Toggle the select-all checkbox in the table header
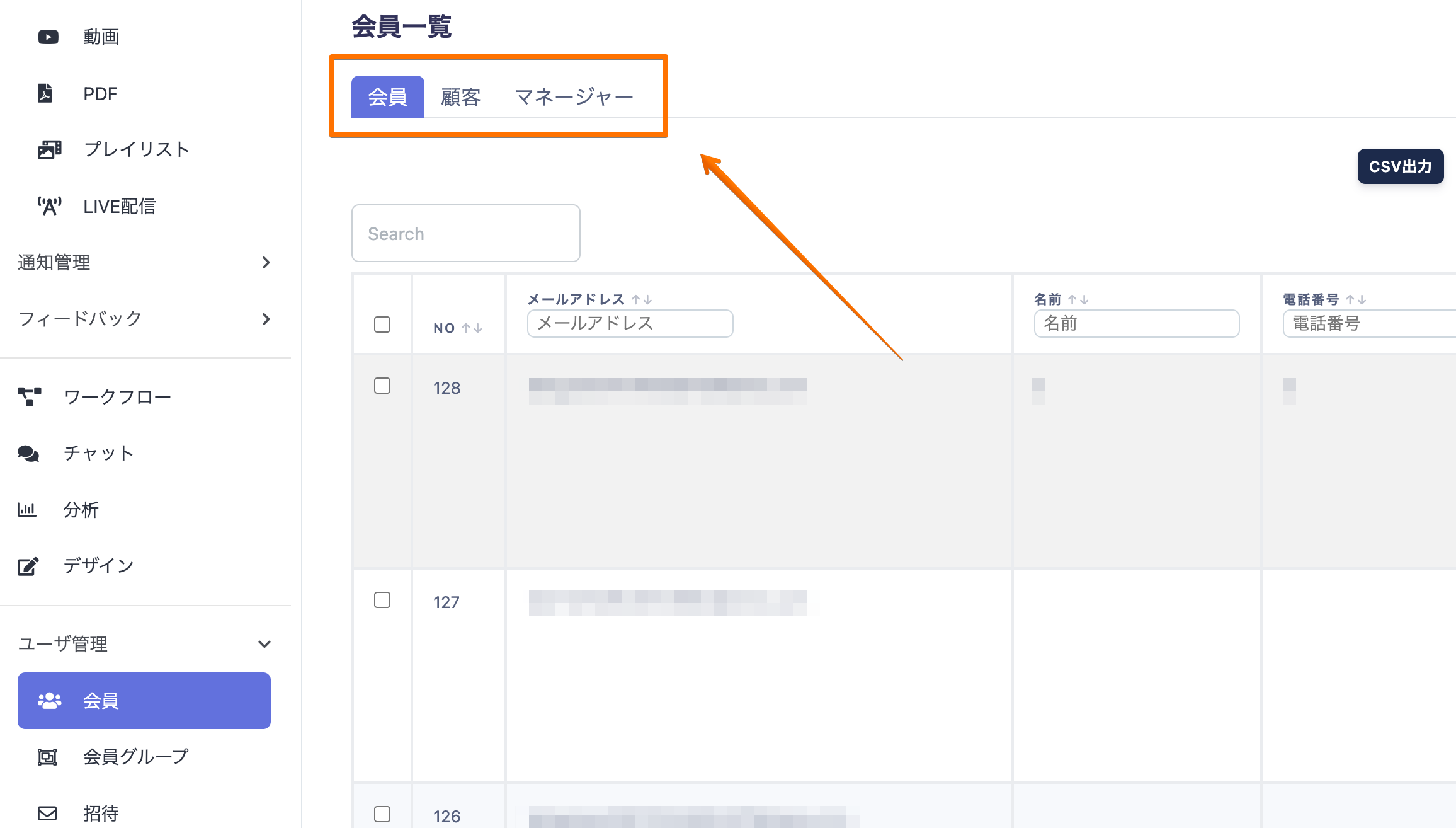The image size is (1456, 828). tap(382, 325)
